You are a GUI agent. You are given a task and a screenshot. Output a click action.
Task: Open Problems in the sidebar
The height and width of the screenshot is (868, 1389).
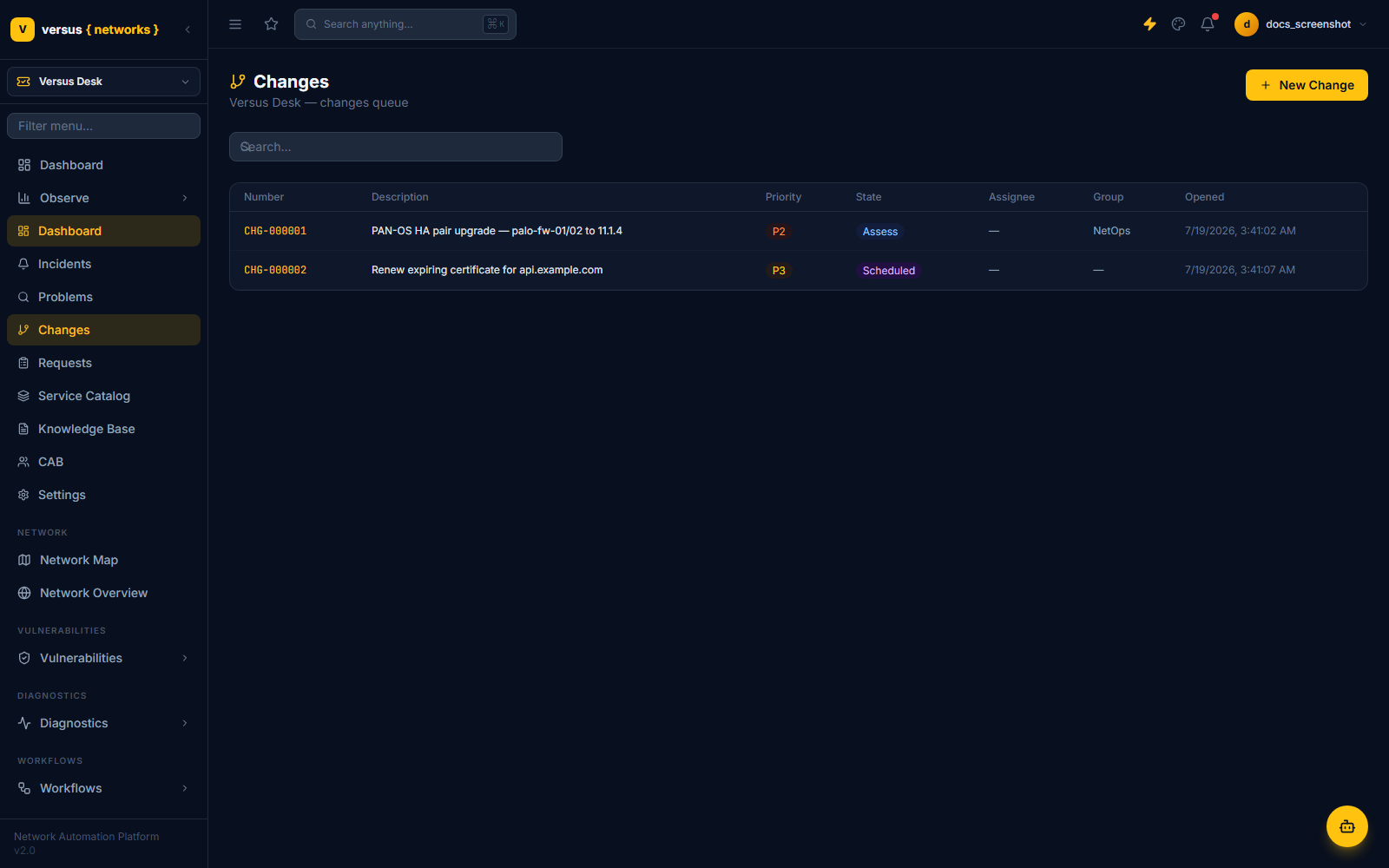point(103,297)
